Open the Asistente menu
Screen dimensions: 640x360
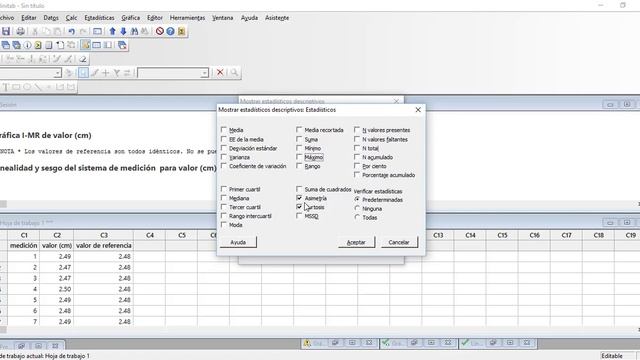tap(277, 18)
